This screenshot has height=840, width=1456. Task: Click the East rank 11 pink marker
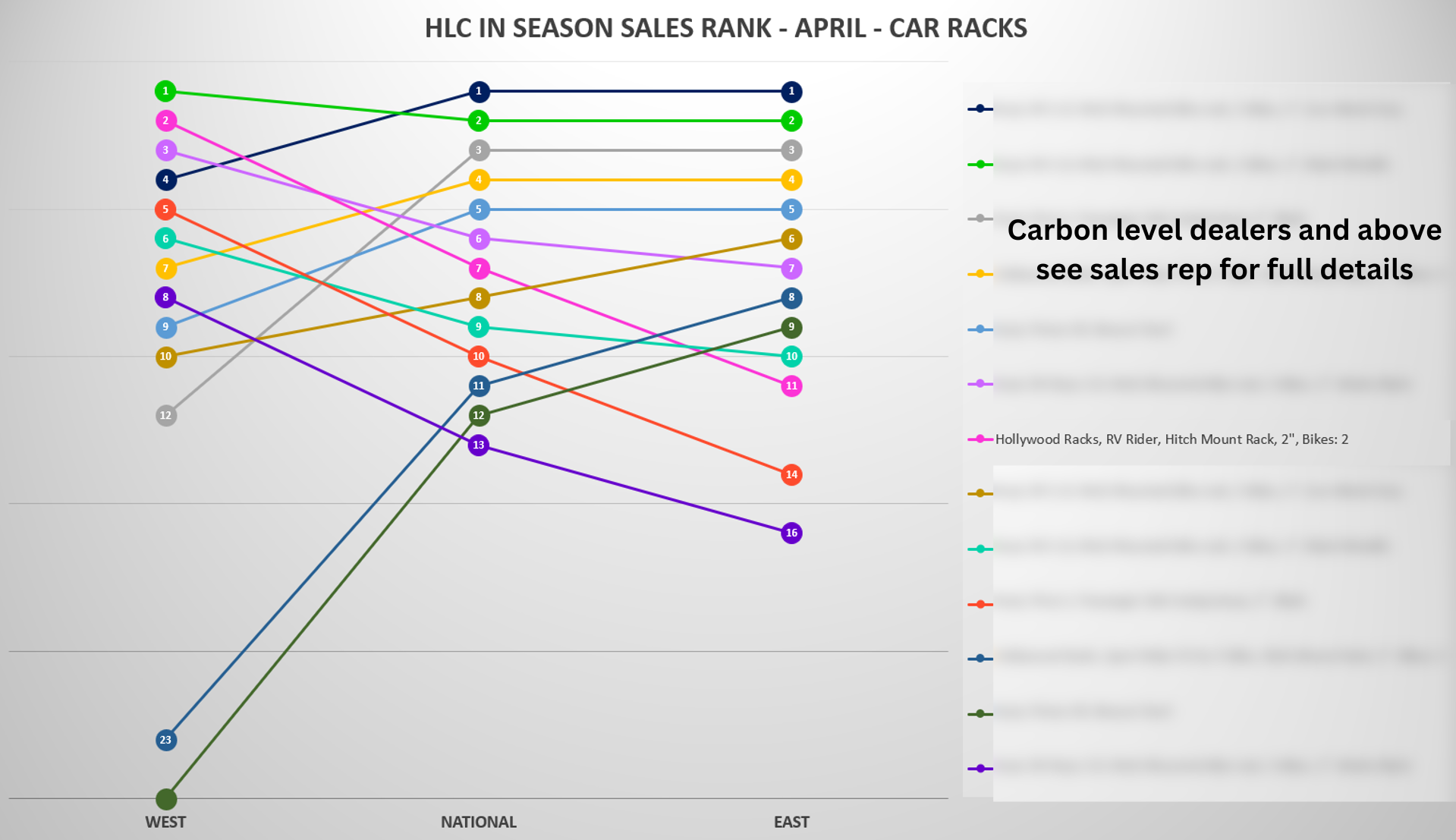791,385
